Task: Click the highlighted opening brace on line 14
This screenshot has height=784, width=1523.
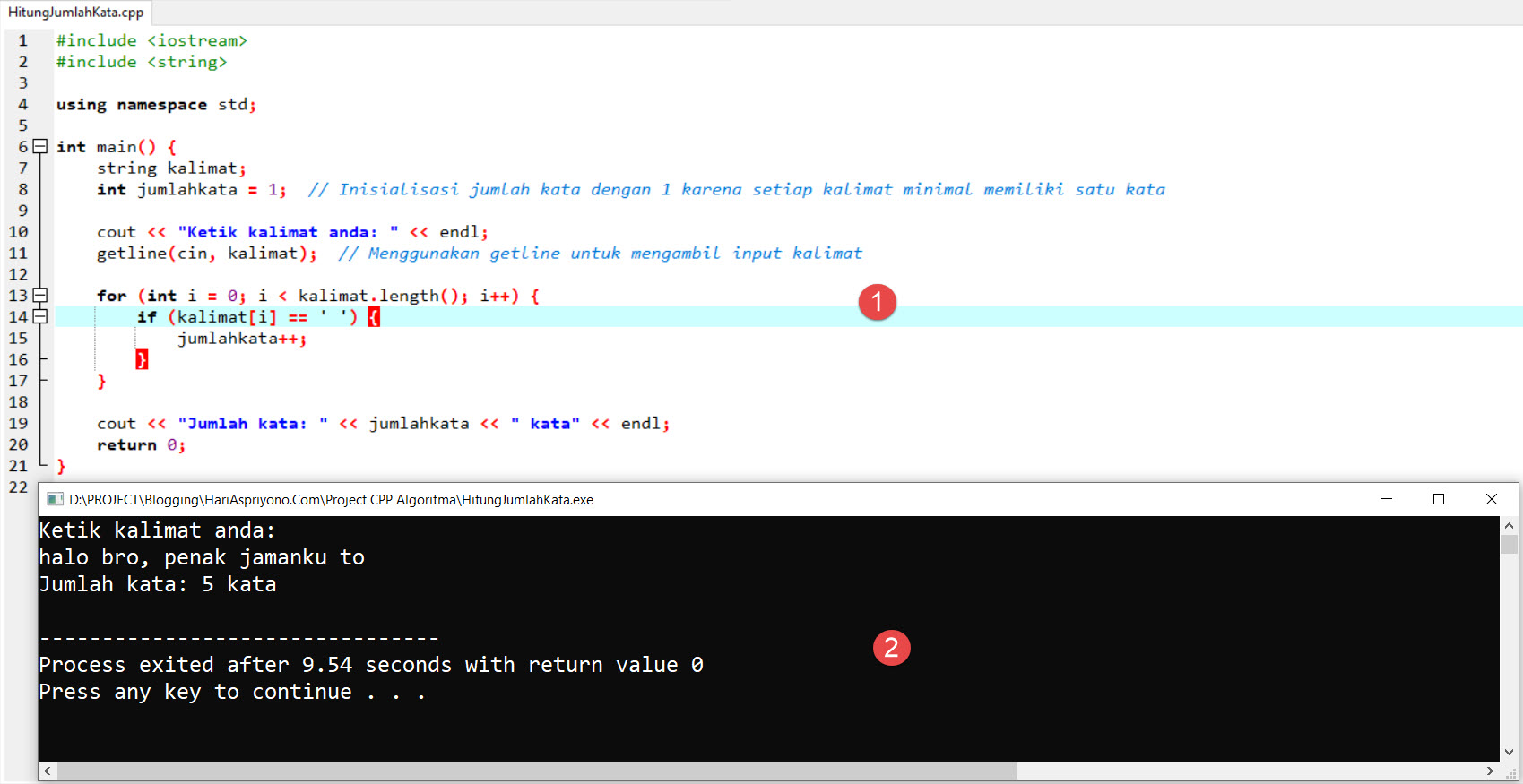Action: (x=374, y=316)
